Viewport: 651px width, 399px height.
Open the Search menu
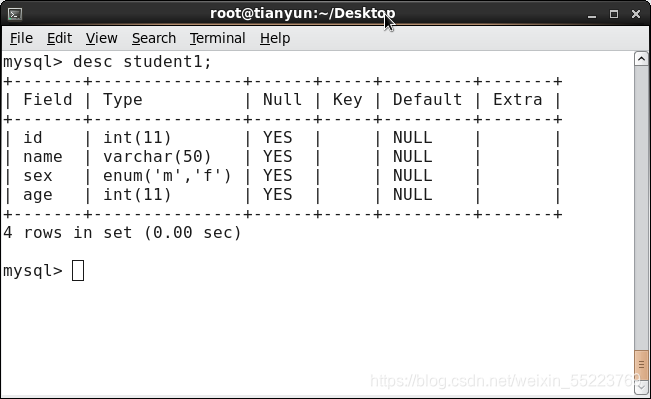pos(154,38)
